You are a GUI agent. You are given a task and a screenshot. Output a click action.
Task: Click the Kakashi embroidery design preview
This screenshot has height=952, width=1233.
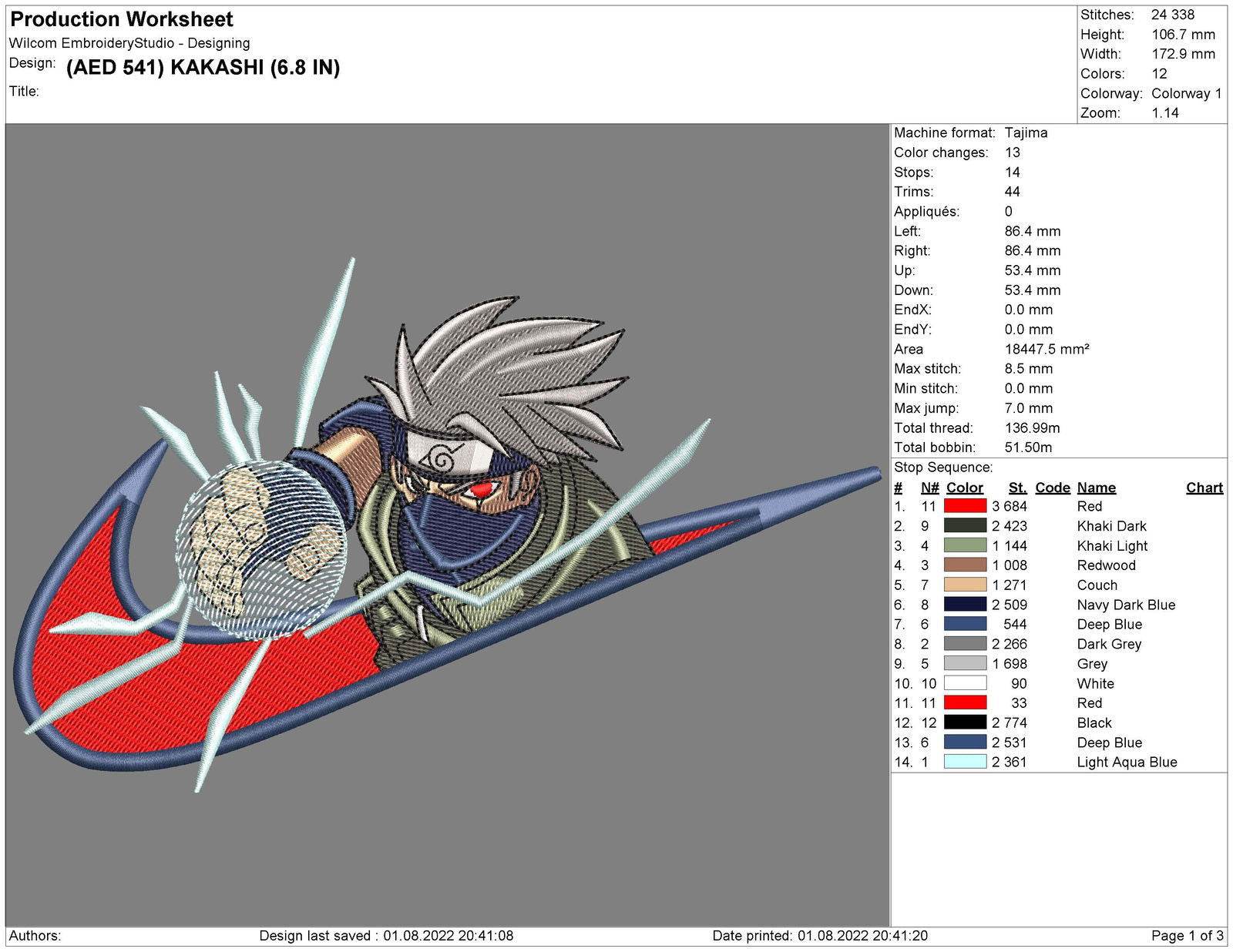click(447, 524)
